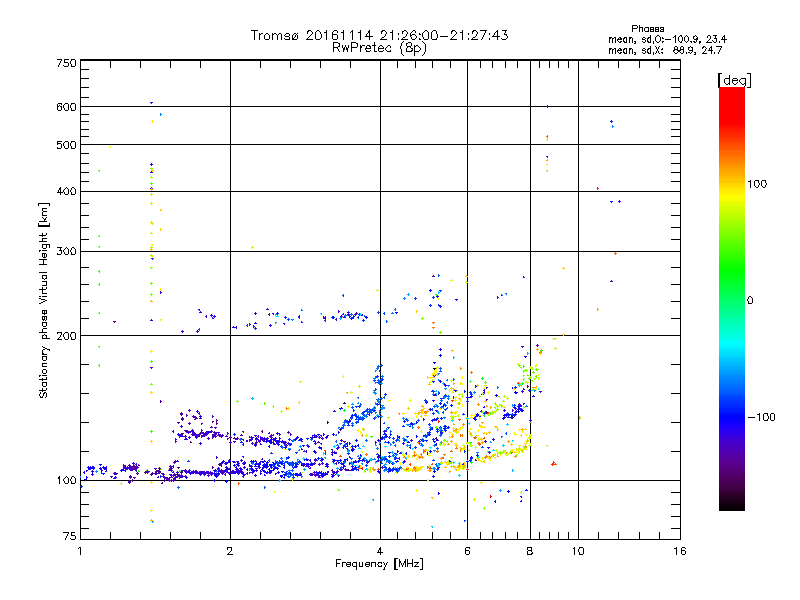Click the plot title 'Tromsø 20161114 21:26:00-21:27:43'
The image size is (800, 600).
click(x=379, y=35)
